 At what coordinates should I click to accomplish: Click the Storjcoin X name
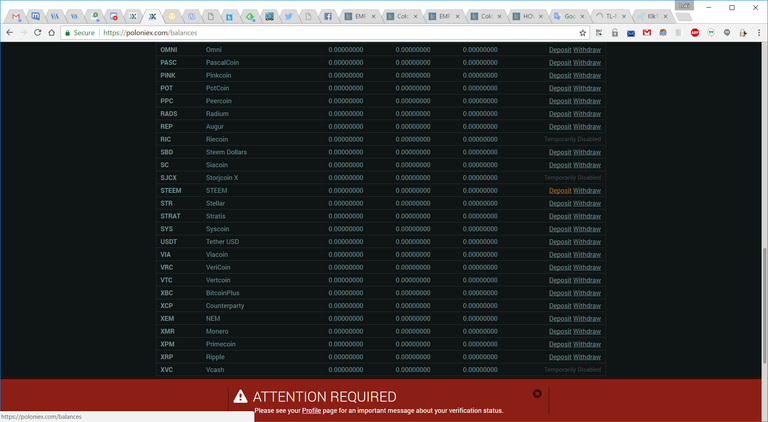point(222,178)
